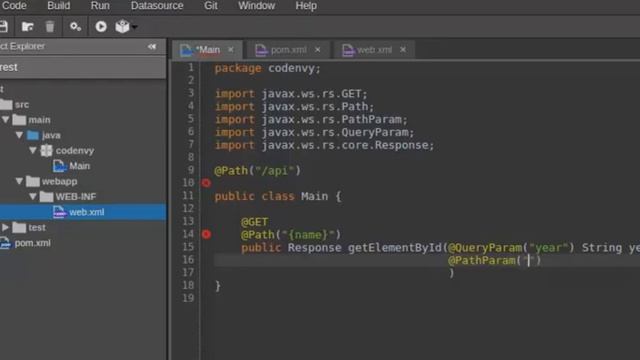
Task: Click 'import javax.ws.rs.core.Response;' line
Action: (324, 145)
